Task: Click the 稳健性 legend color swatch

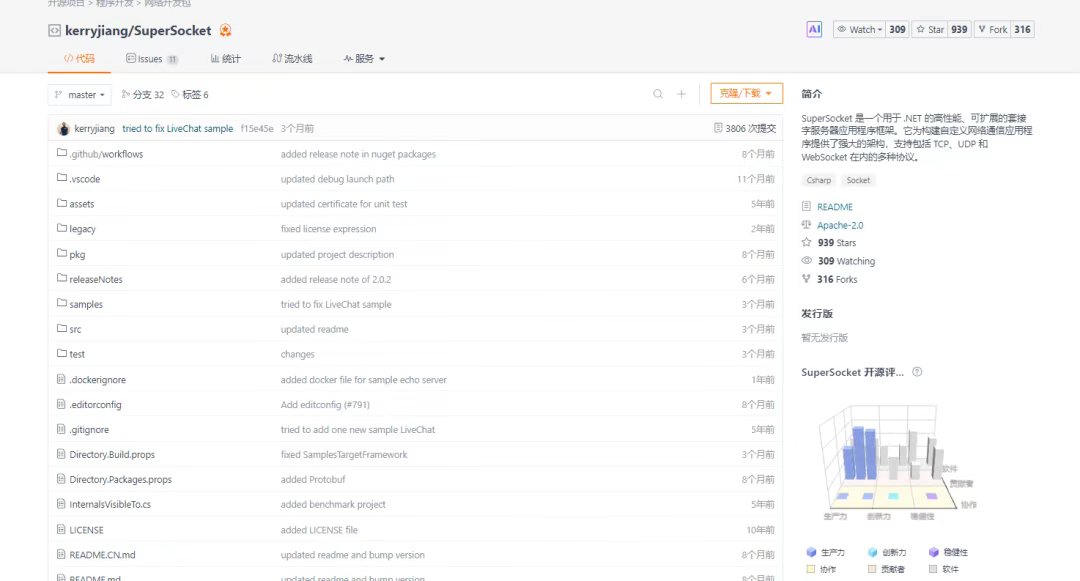Action: coord(933,552)
